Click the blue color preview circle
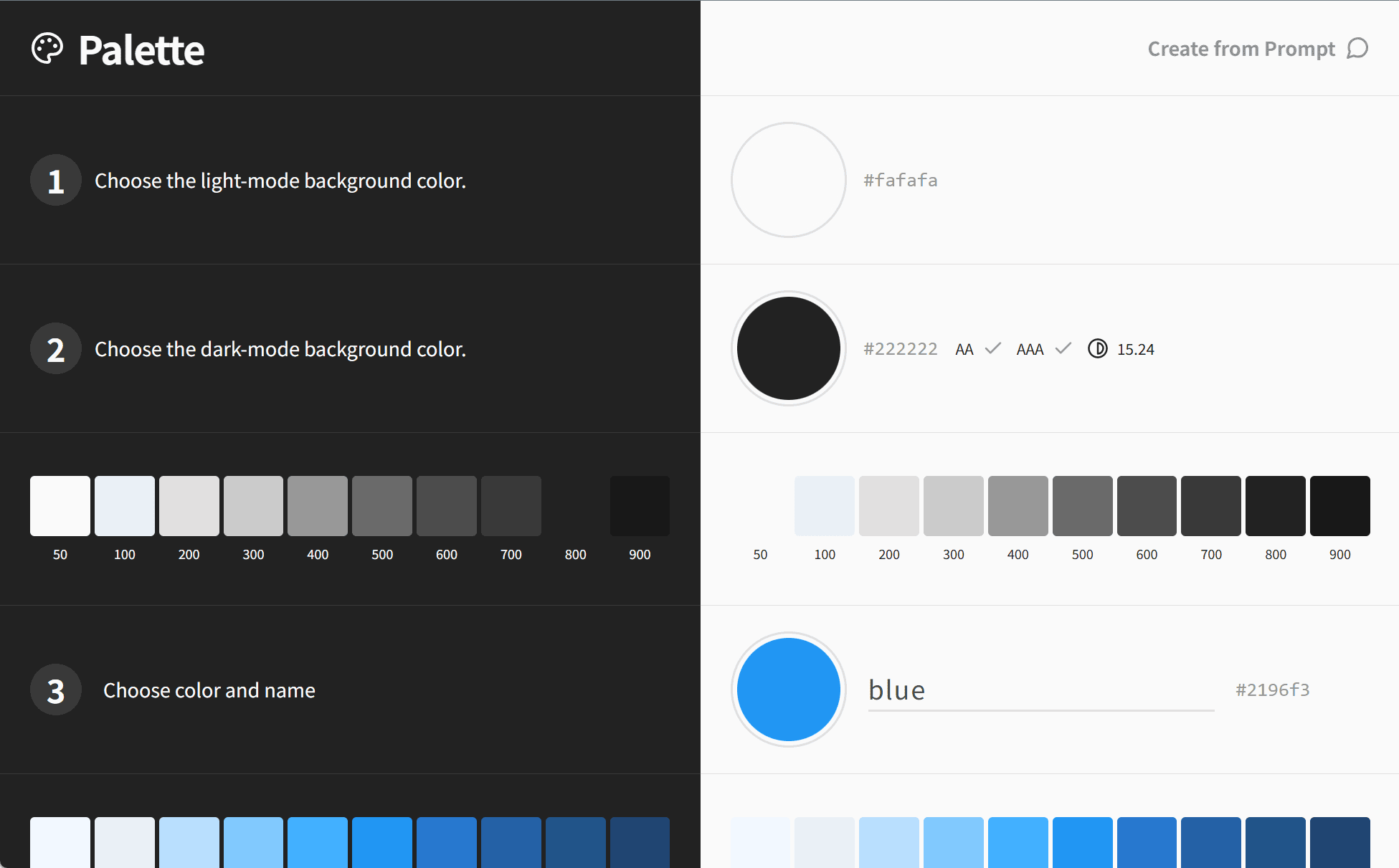The image size is (1399, 868). click(x=788, y=689)
